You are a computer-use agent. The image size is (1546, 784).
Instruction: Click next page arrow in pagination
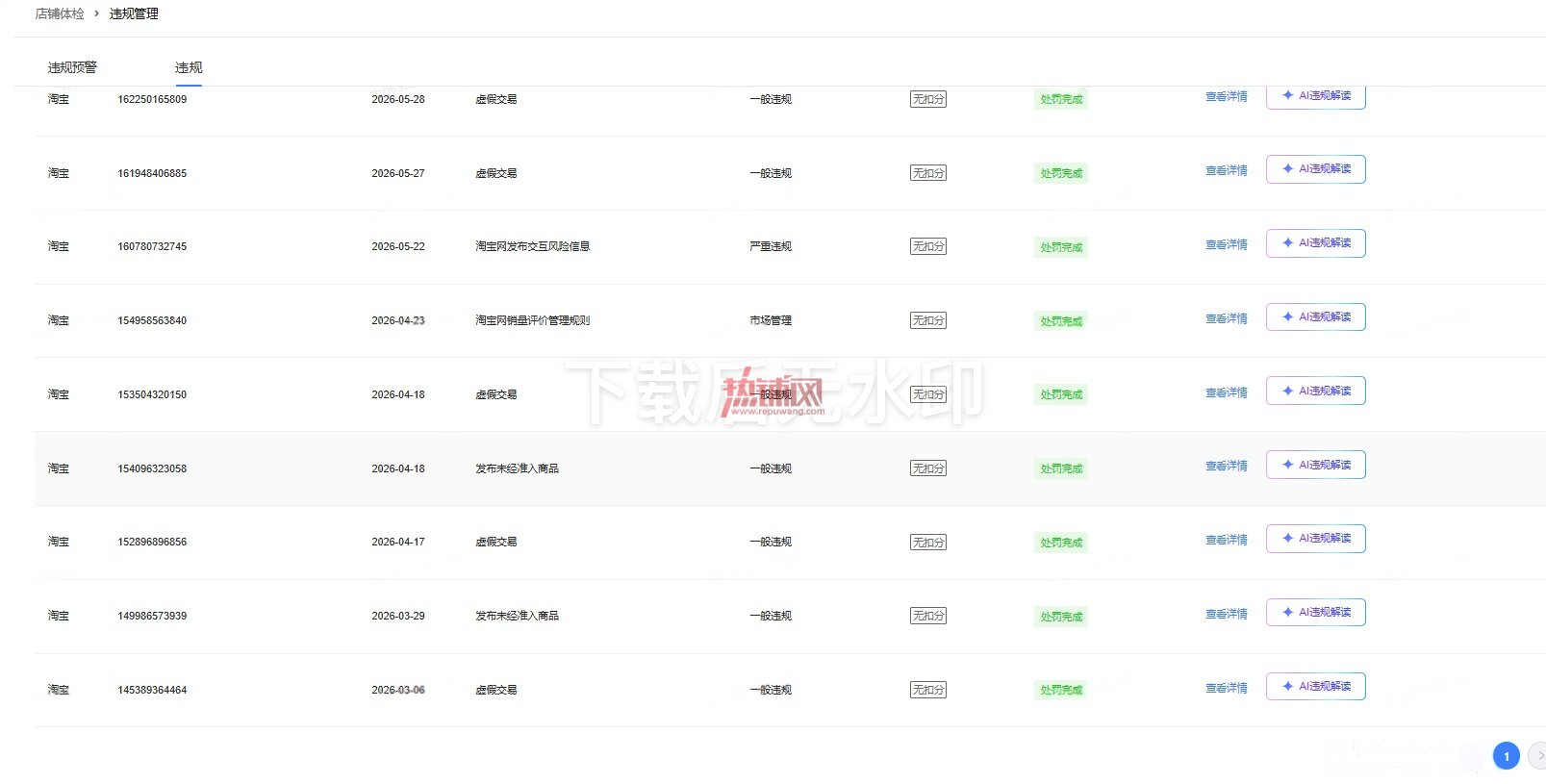point(1538,756)
